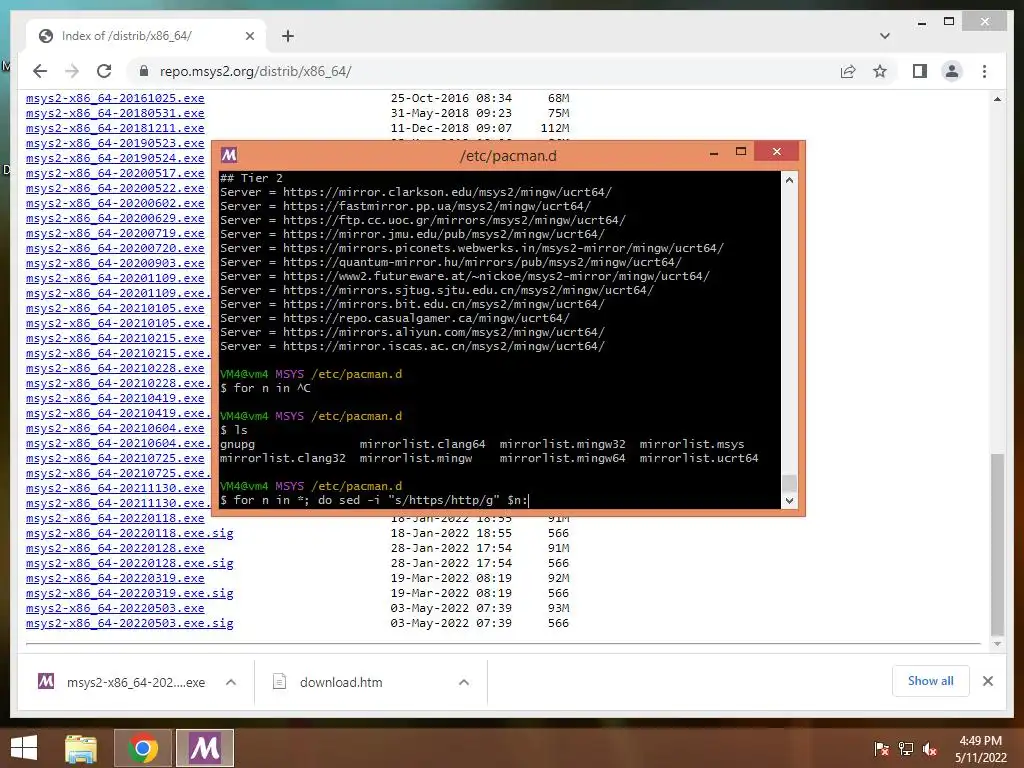Open msys2-x86_64-20200629.exe link
The image size is (1024, 768).
click(x=115, y=218)
